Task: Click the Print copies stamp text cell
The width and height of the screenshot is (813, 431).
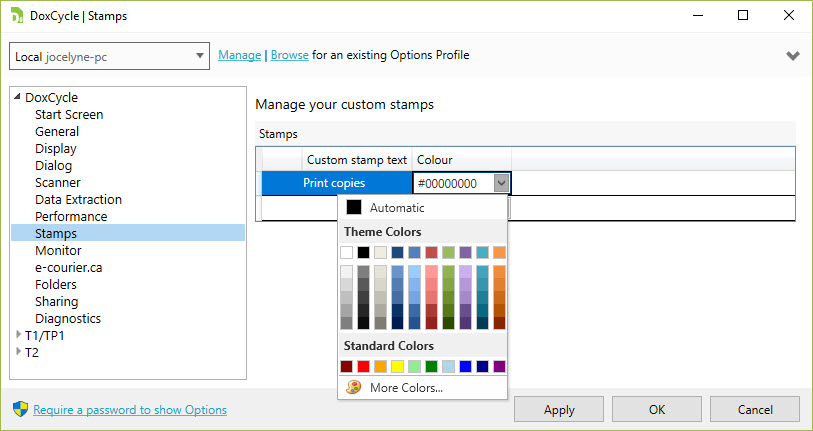Action: [x=357, y=183]
